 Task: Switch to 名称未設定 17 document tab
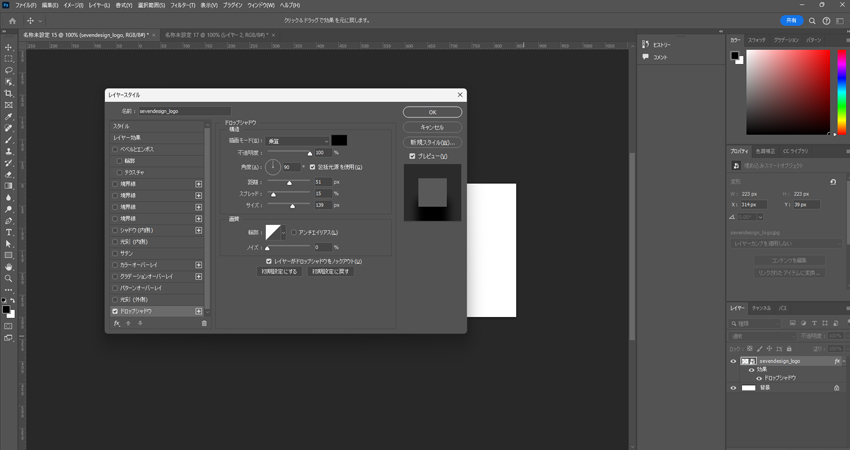pos(216,35)
